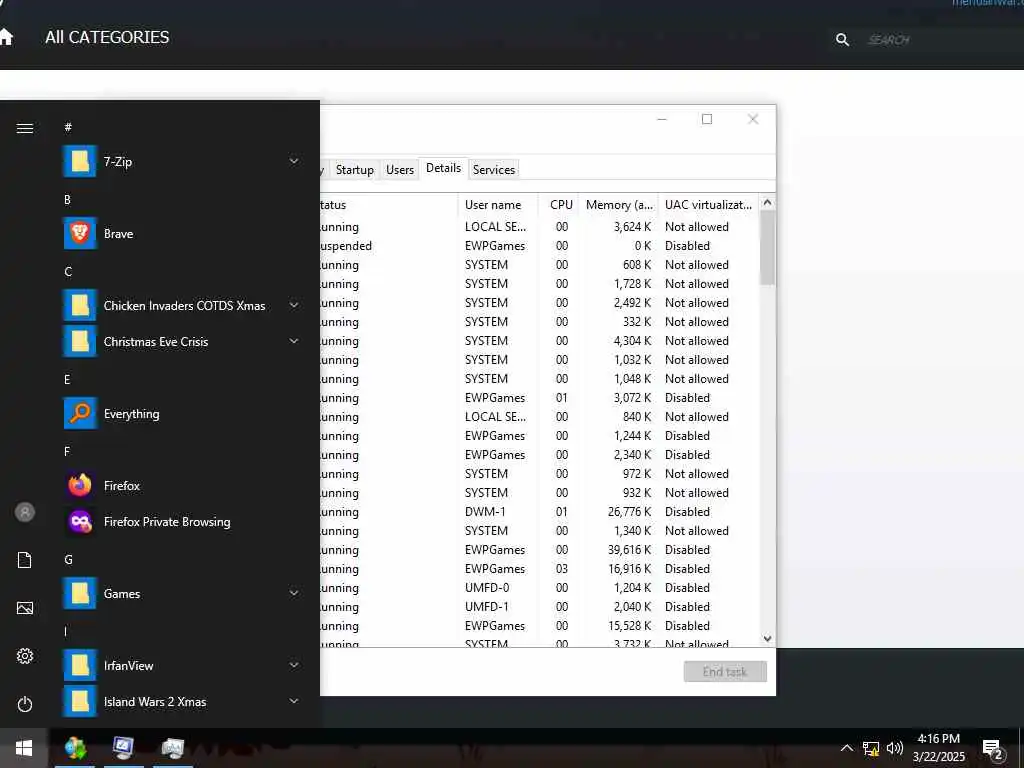Switch to the Startup tab
The width and height of the screenshot is (1024, 768).
tap(355, 170)
